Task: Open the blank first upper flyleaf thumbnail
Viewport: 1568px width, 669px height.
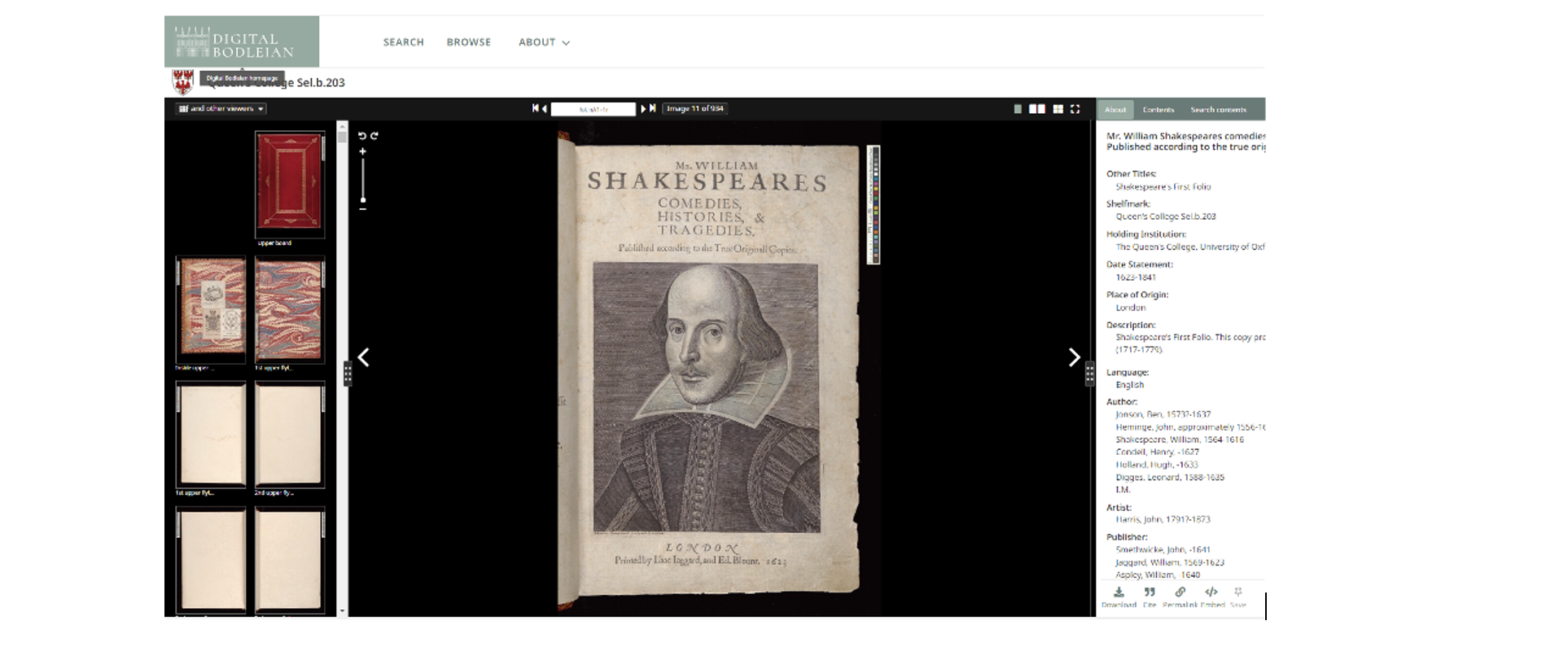Action: (211, 435)
